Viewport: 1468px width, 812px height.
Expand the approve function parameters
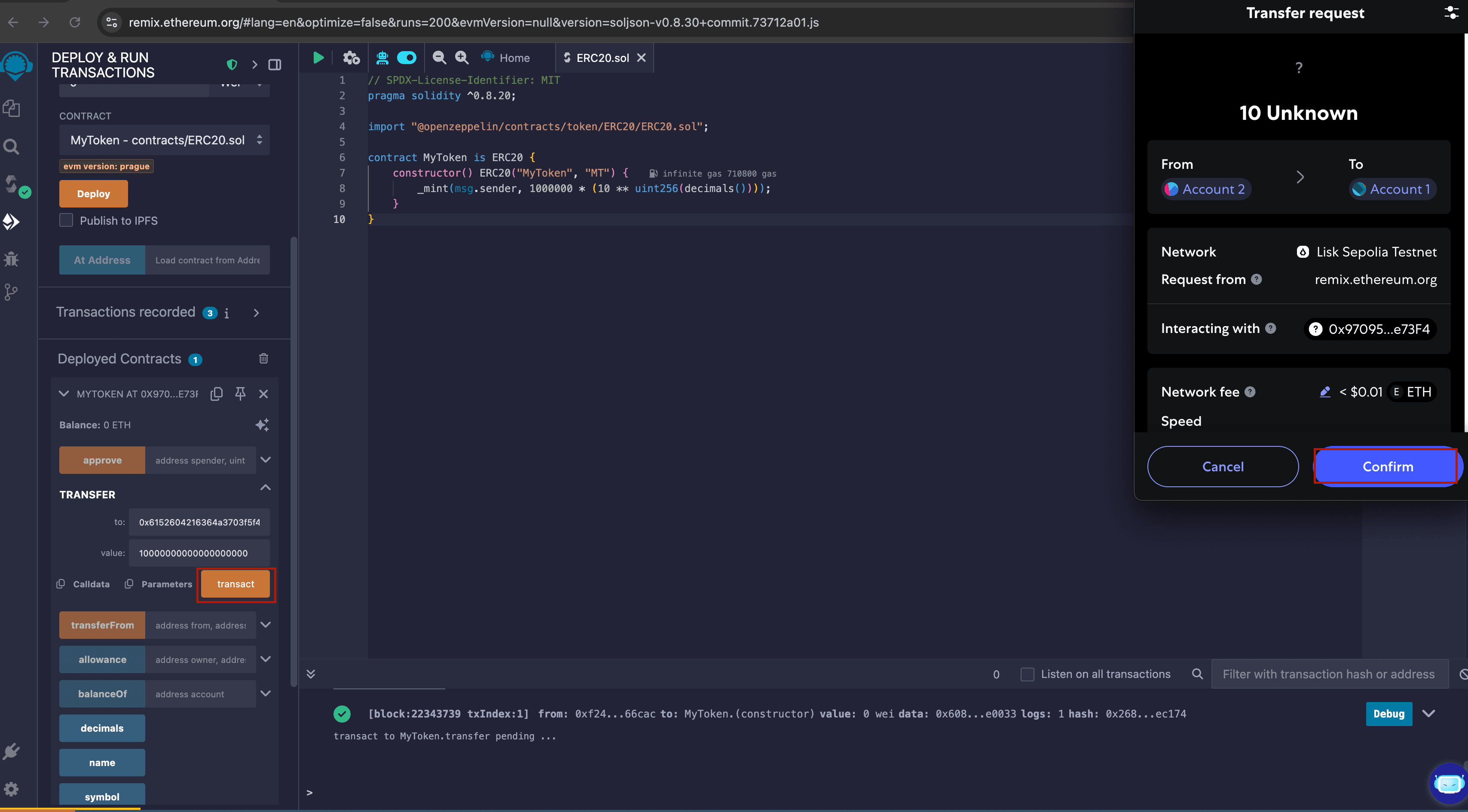tap(266, 460)
